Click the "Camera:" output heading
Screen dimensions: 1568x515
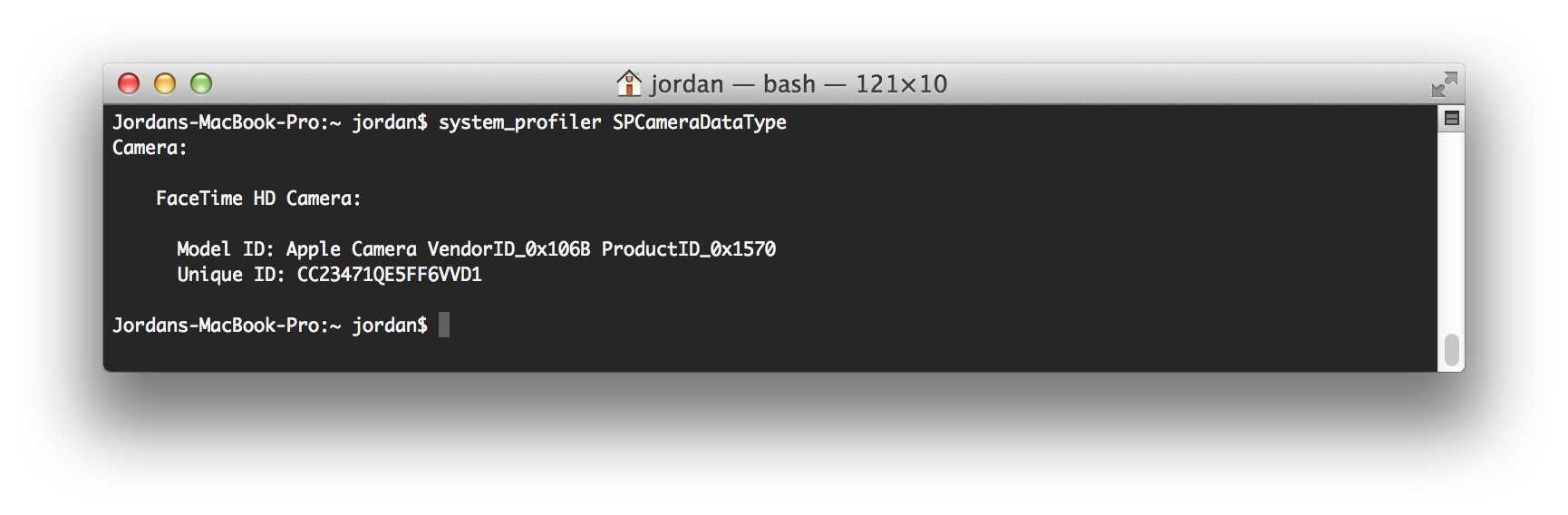pos(150,148)
